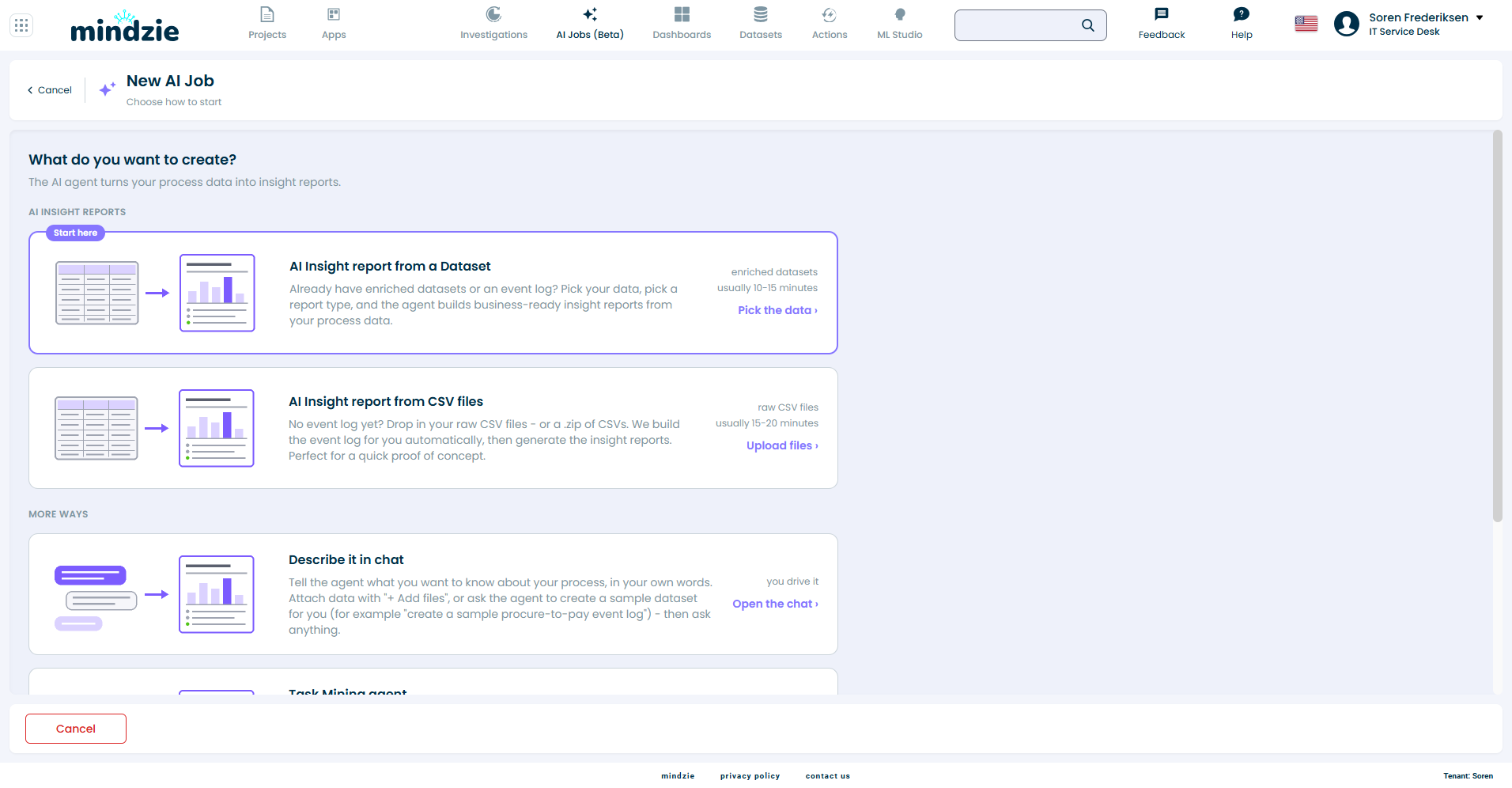
Task: Open Apps from the top navigation
Action: tap(334, 35)
